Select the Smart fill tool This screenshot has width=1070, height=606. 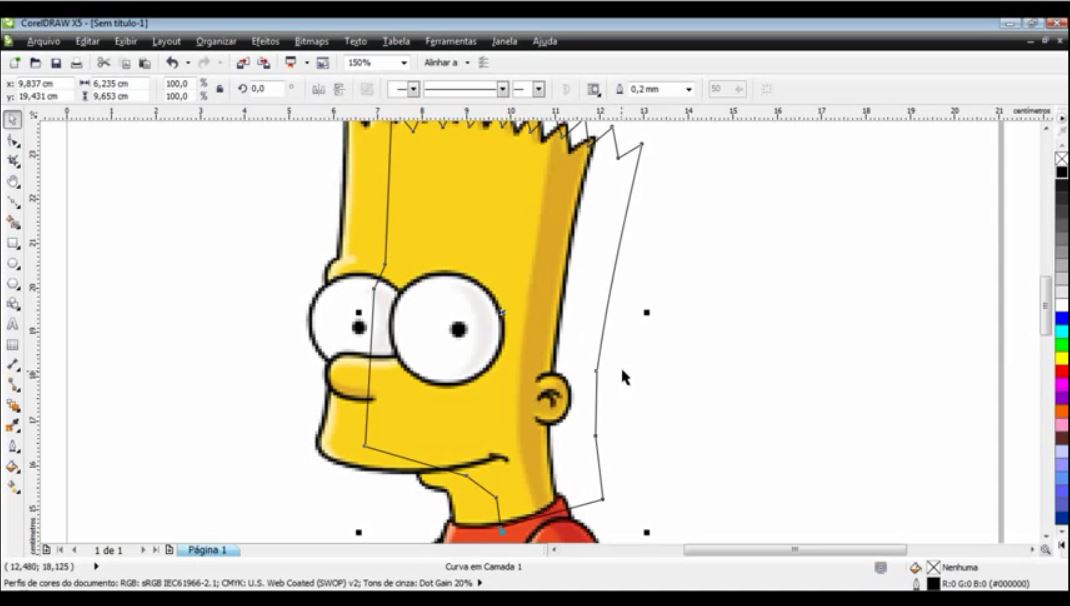[12, 222]
